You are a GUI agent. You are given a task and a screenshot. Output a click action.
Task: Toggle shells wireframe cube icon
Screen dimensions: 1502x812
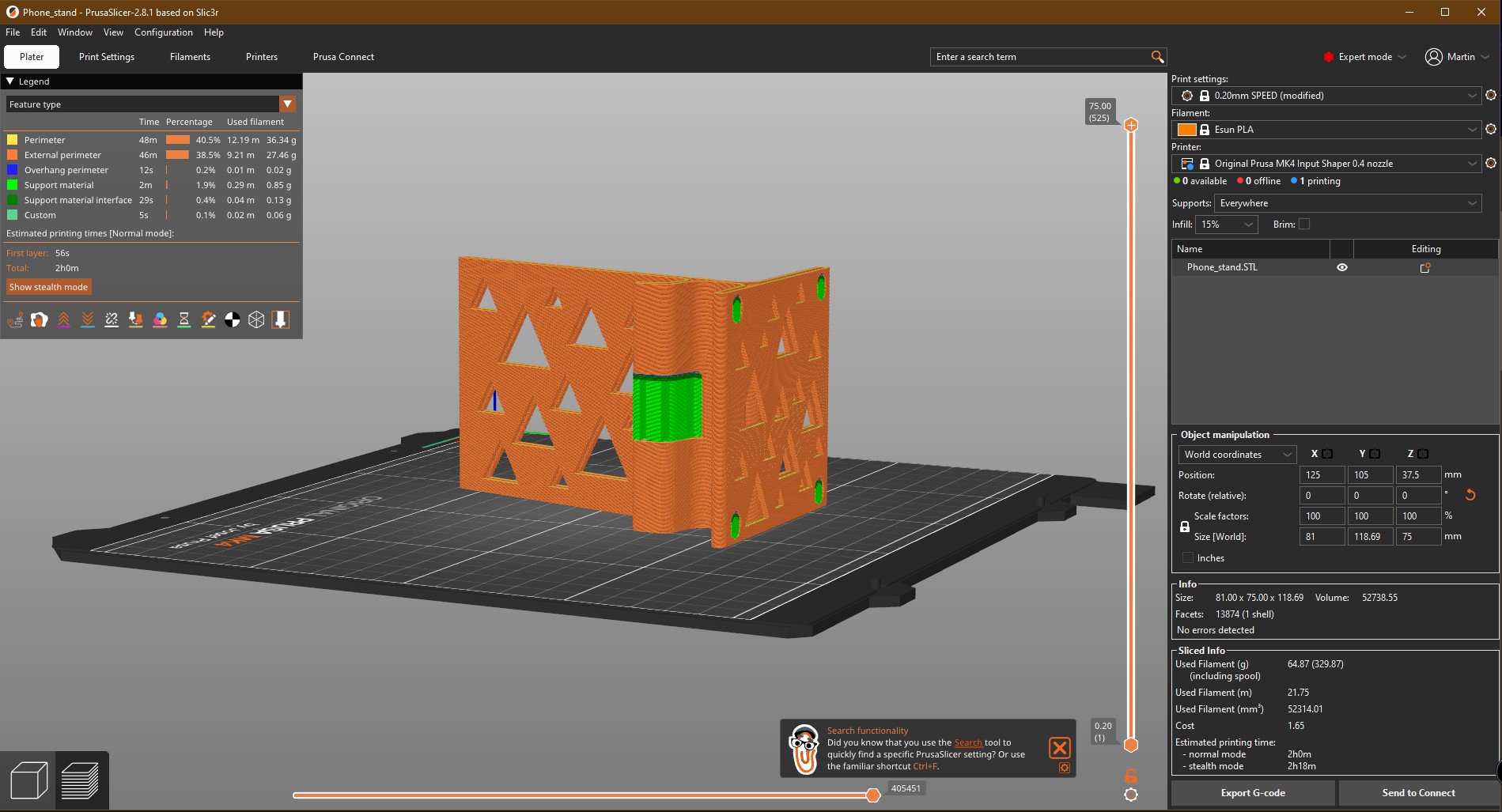(x=256, y=319)
